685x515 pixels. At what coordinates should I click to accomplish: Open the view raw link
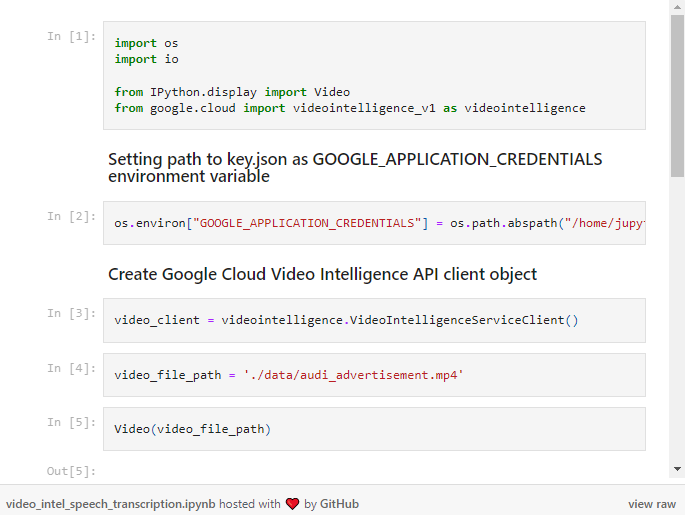pos(652,504)
